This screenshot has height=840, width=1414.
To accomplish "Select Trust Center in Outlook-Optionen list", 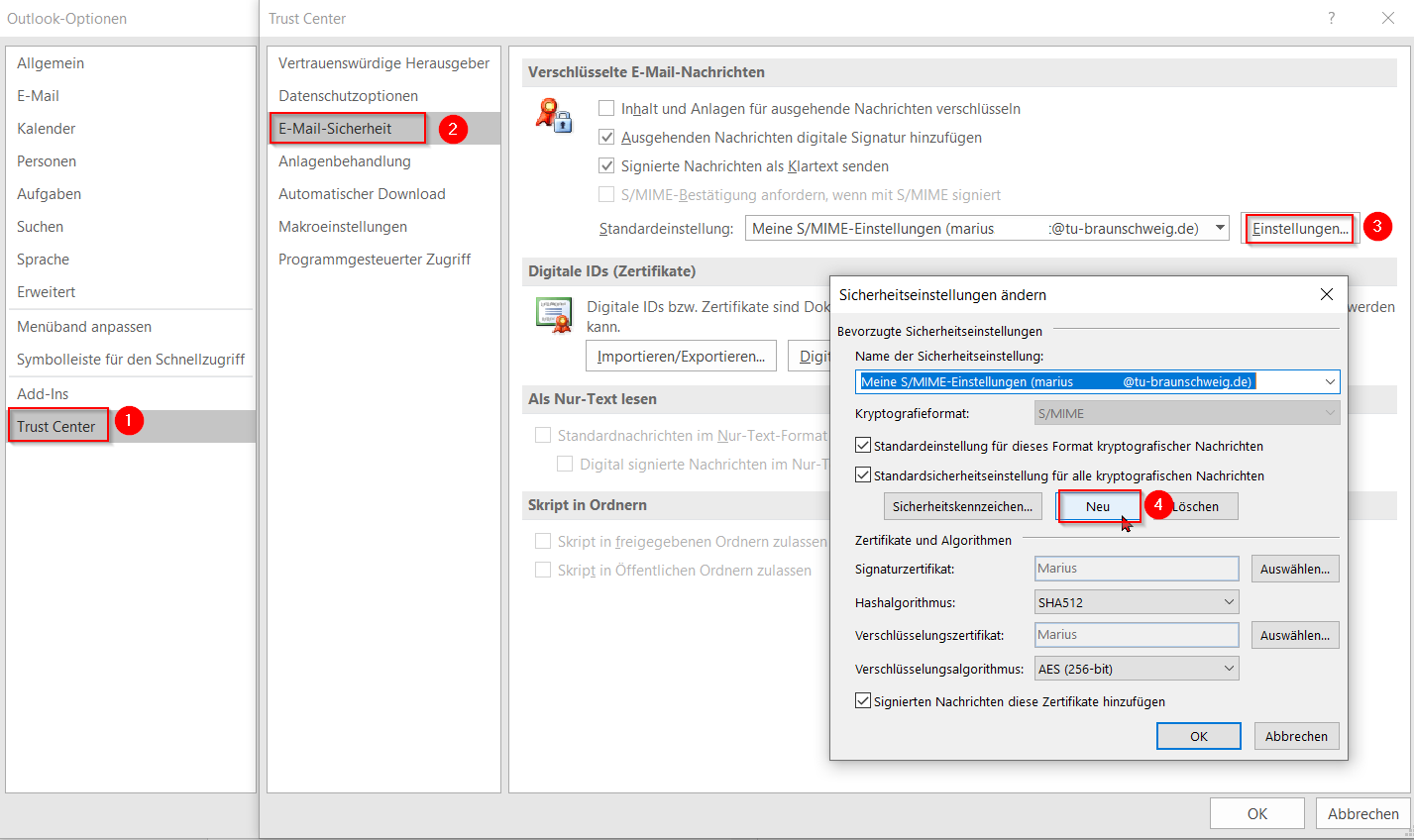I will click(131, 427).
